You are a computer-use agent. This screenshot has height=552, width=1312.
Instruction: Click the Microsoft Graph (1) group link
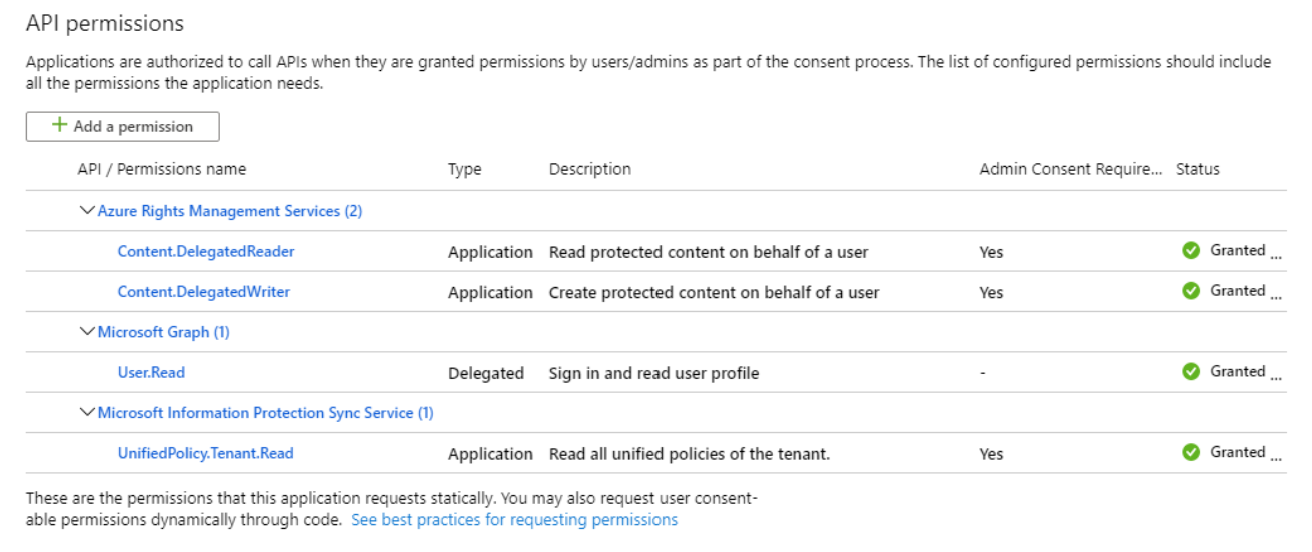[164, 332]
